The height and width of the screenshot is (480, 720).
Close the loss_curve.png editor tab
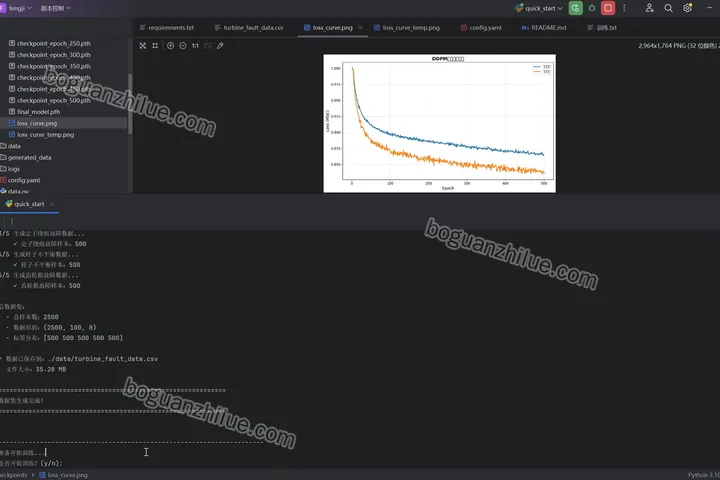click(360, 28)
